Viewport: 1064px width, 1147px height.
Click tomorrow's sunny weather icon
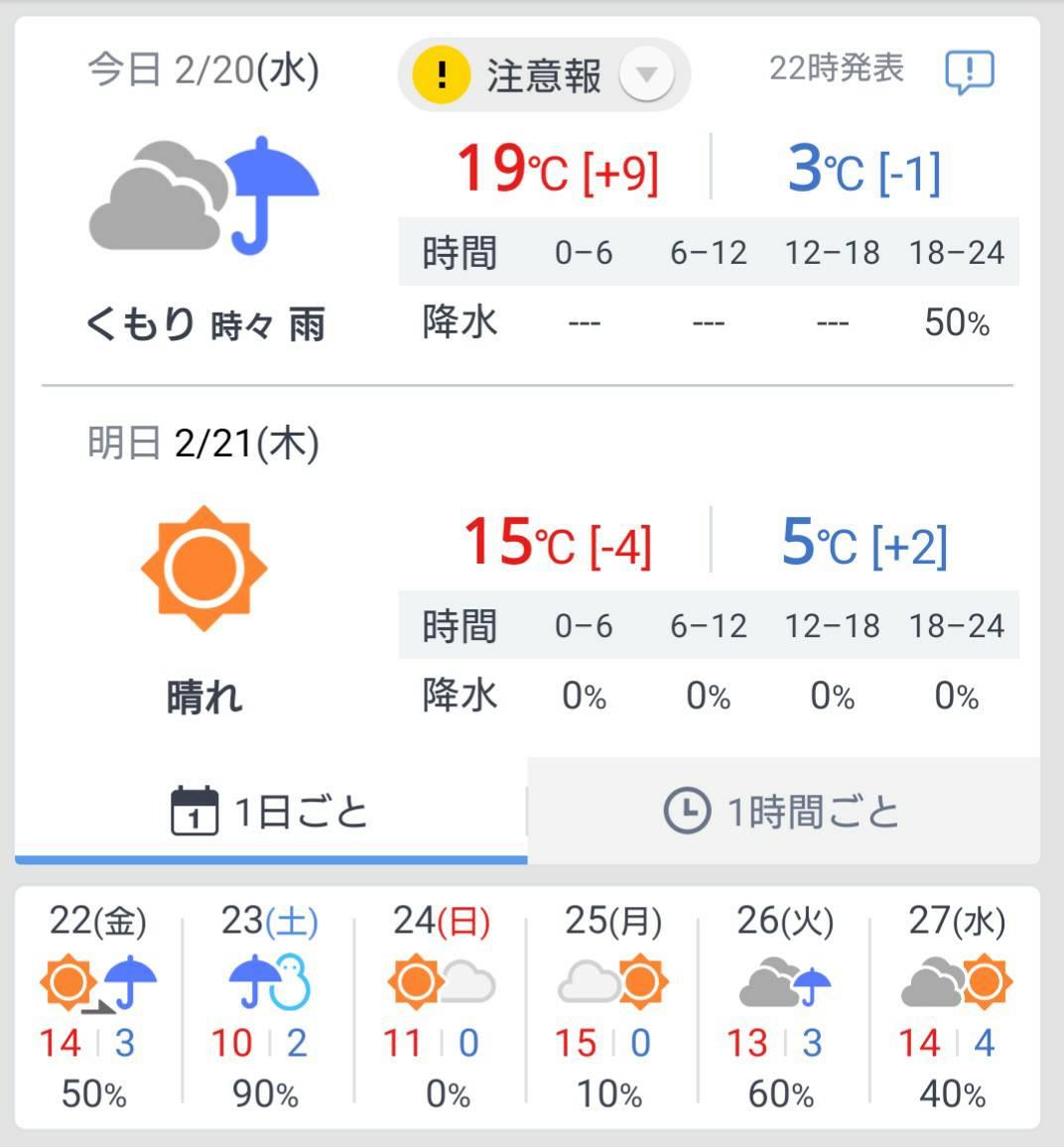click(x=204, y=568)
